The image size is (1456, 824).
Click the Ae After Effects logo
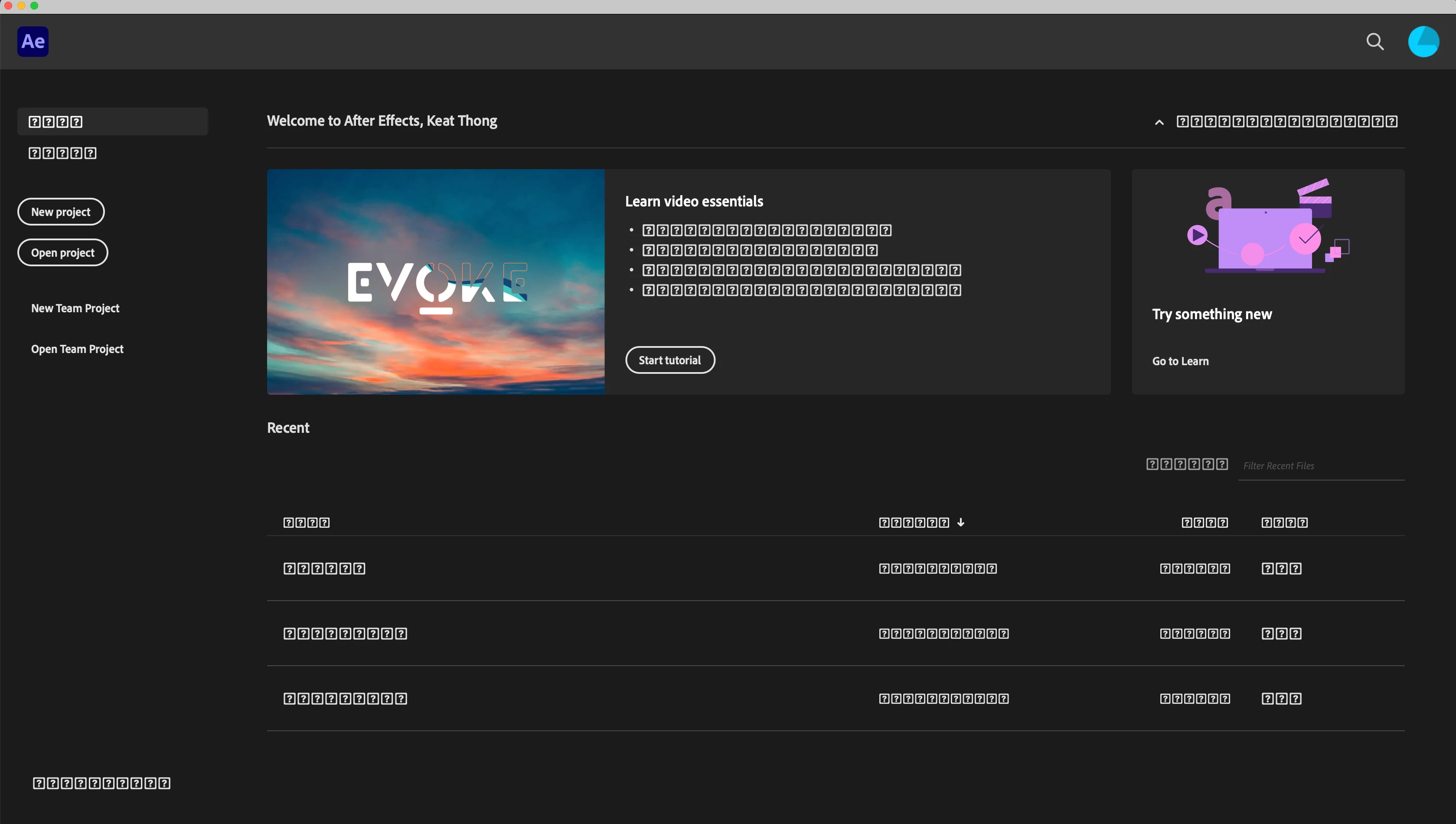point(33,41)
